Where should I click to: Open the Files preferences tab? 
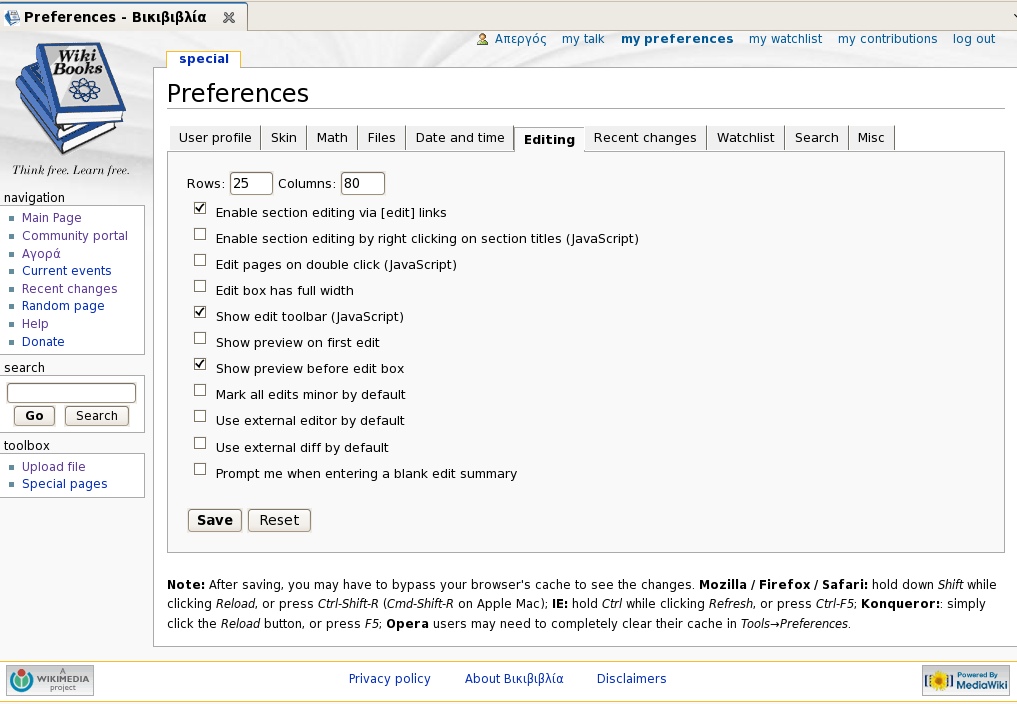(381, 138)
